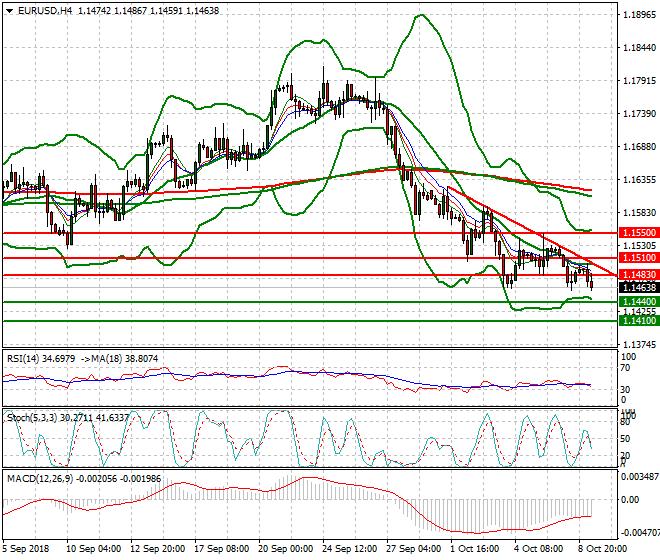The image size is (660, 560).
Task: Select the green 1.14400 support level label
Action: point(639,301)
